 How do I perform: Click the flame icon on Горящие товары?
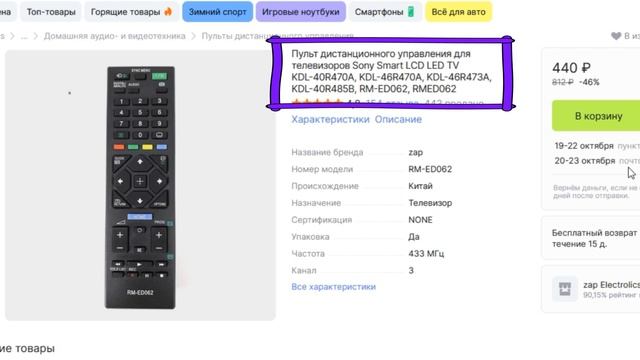pyautogui.click(x=168, y=11)
